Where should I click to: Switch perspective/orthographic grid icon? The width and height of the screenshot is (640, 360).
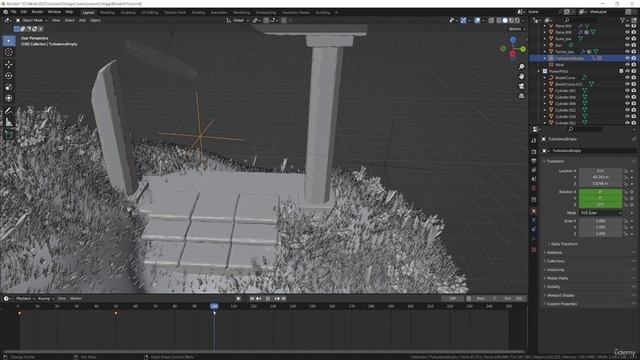[521, 96]
